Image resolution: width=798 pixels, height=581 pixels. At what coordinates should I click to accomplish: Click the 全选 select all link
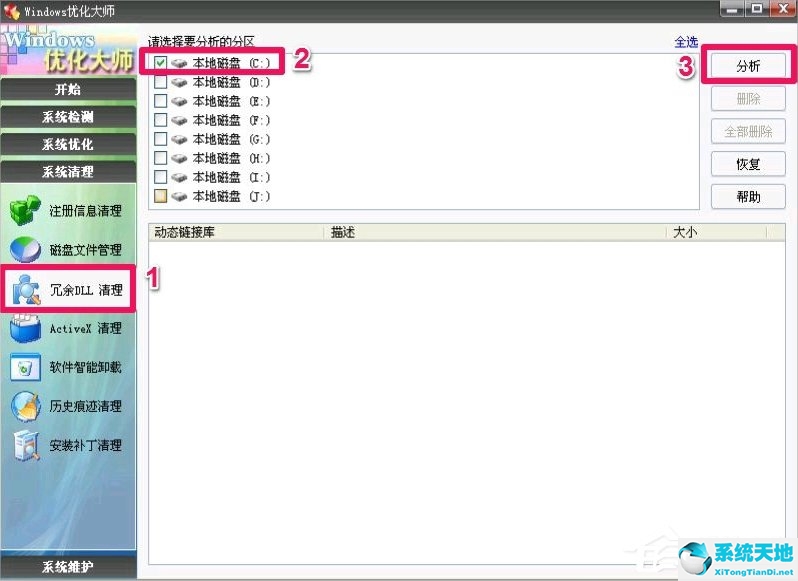point(686,42)
